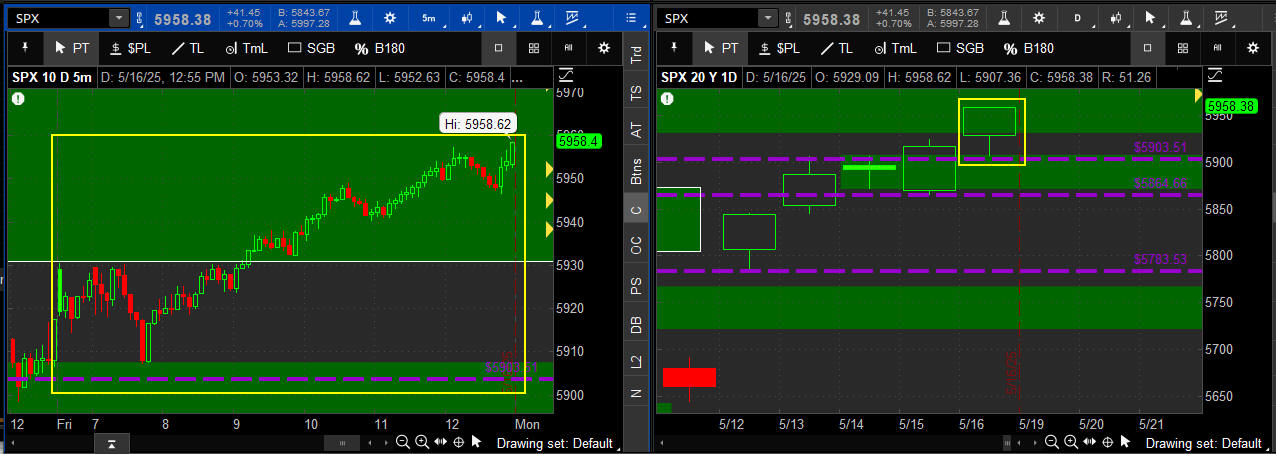The width and height of the screenshot is (1276, 454).
Task: Open SPX symbol dropdown in left chart
Action: tap(118, 18)
